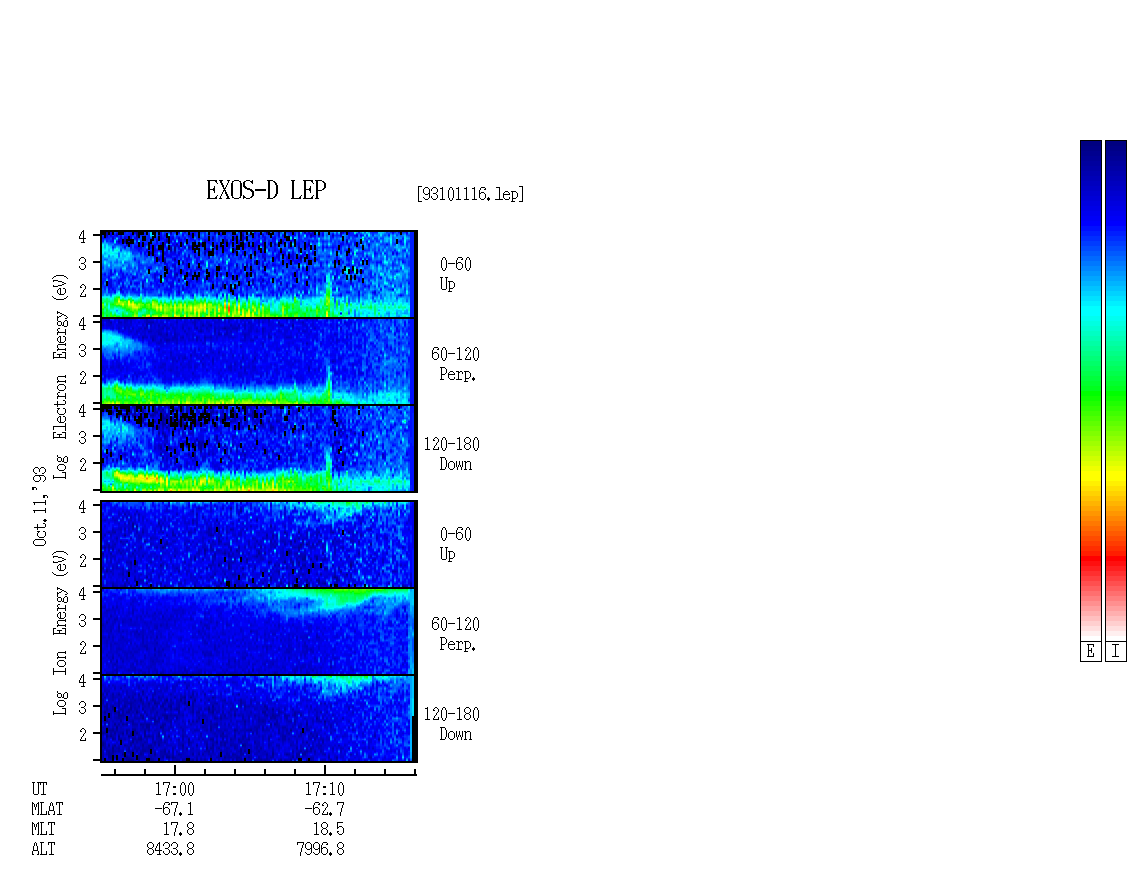The width and height of the screenshot is (1130, 875).
Task: Click the MLAT value -67.1
Action: pyautogui.click(x=174, y=809)
